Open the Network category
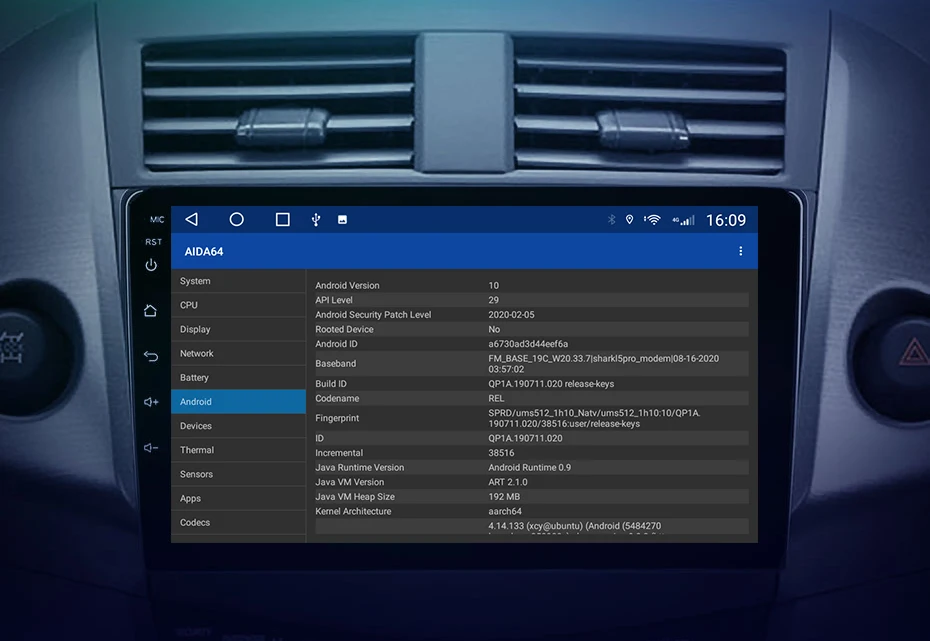This screenshot has width=930, height=641. pyautogui.click(x=238, y=353)
